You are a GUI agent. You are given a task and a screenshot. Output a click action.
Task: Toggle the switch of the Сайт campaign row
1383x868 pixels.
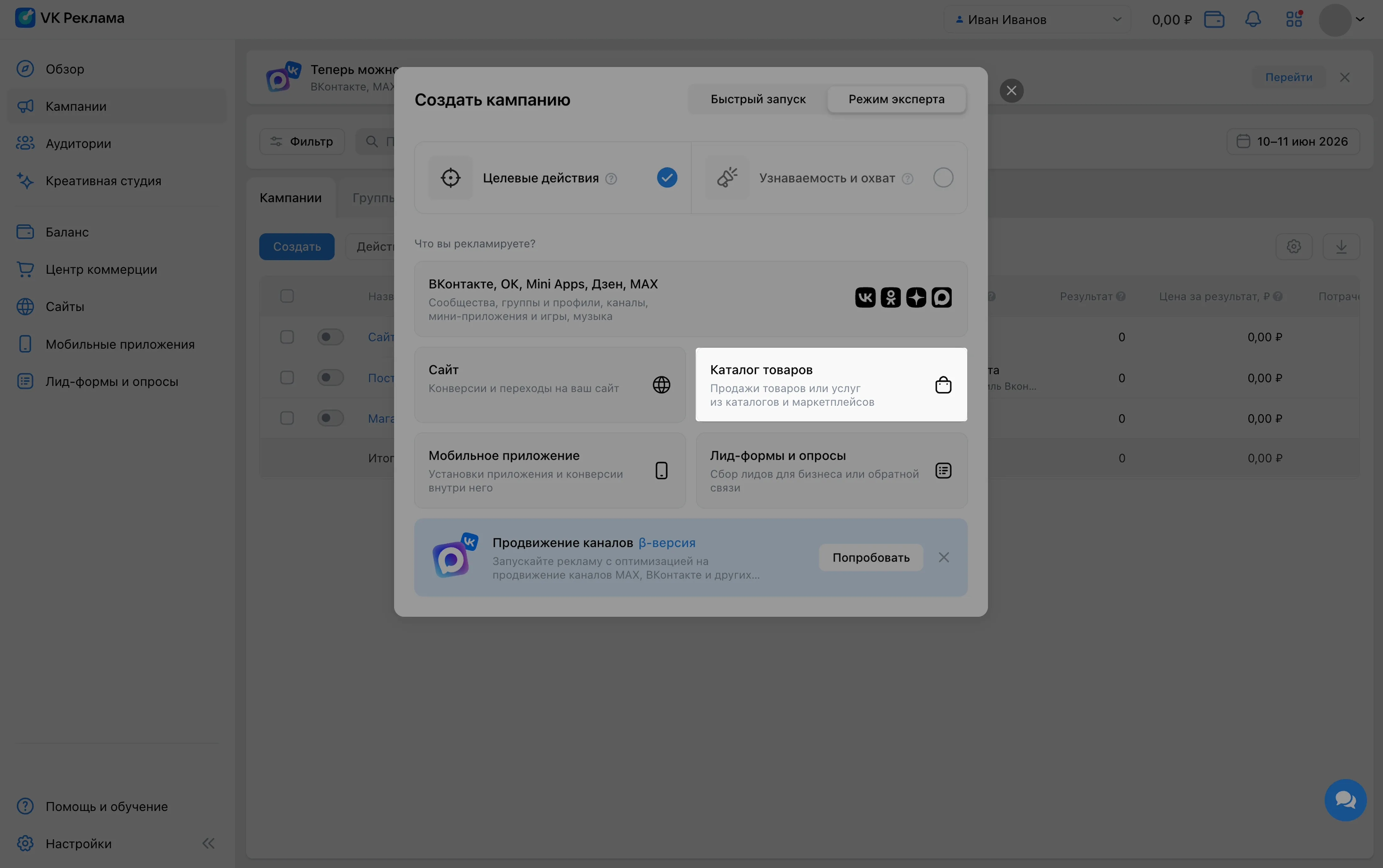coord(331,337)
